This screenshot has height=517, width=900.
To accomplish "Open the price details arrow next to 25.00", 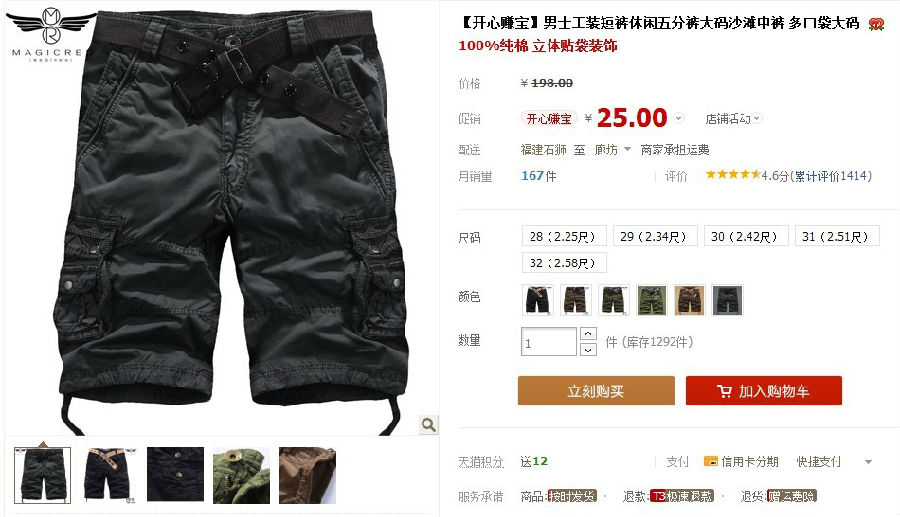I will [x=678, y=118].
